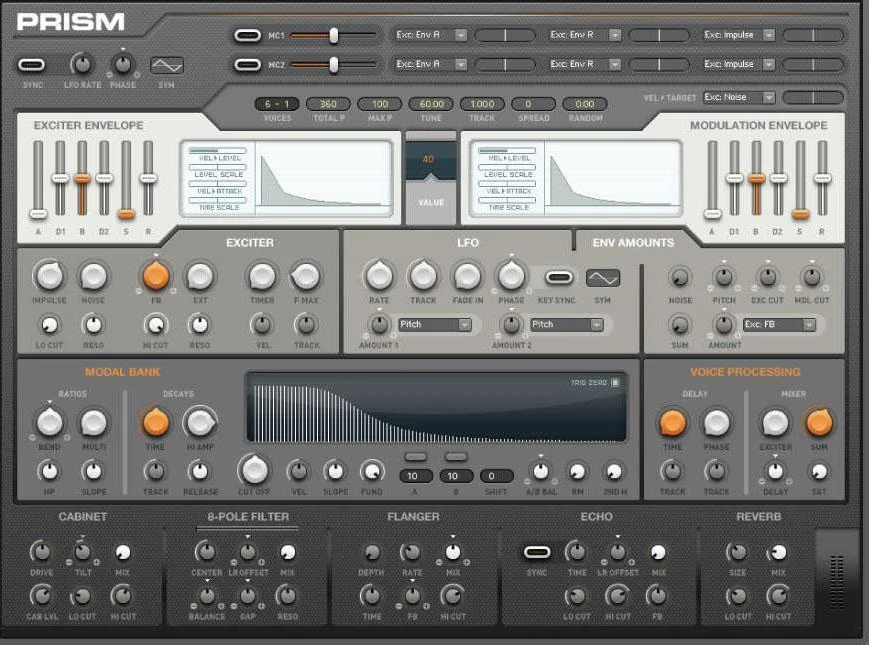This screenshot has width=869, height=645.
Task: Enable the TRIG ZERO checkbox
Action: pyautogui.click(x=615, y=382)
